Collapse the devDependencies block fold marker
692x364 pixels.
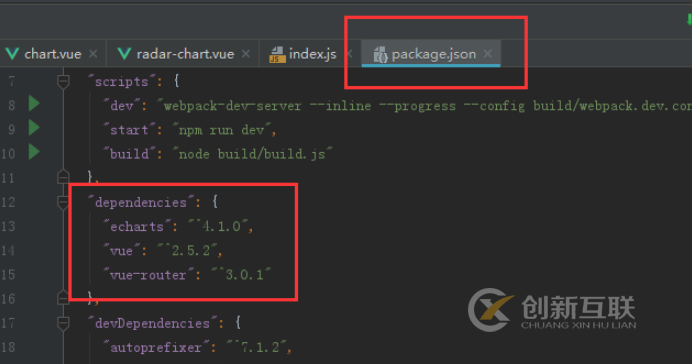[x=63, y=323]
